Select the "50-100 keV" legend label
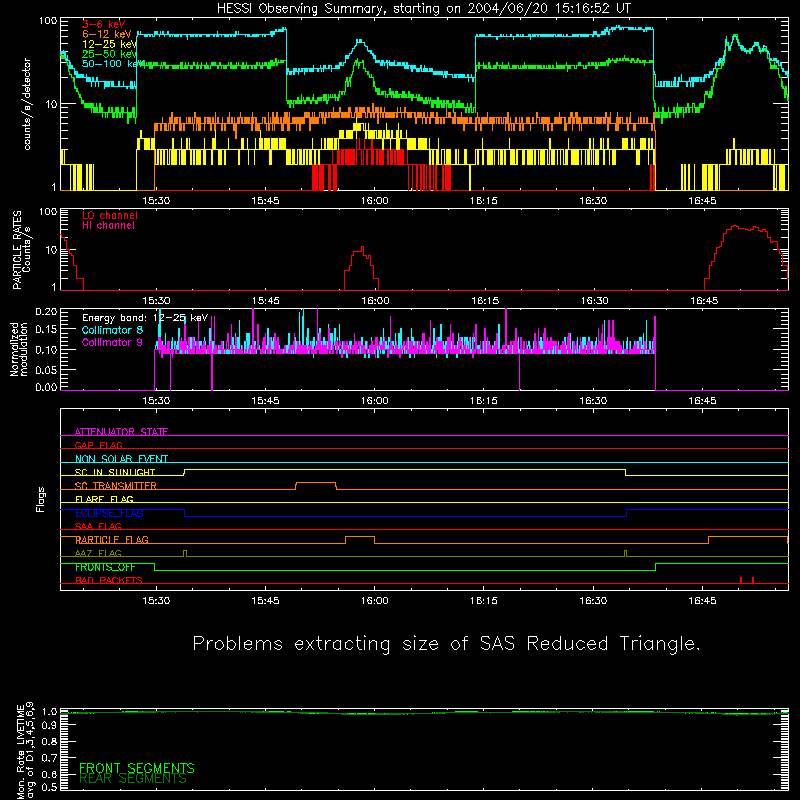The image size is (800, 800). (x=112, y=63)
